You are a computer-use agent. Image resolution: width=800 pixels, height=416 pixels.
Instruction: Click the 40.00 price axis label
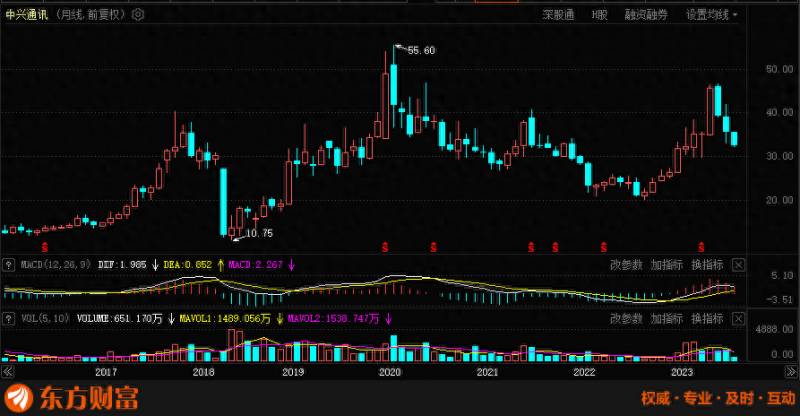780,113
